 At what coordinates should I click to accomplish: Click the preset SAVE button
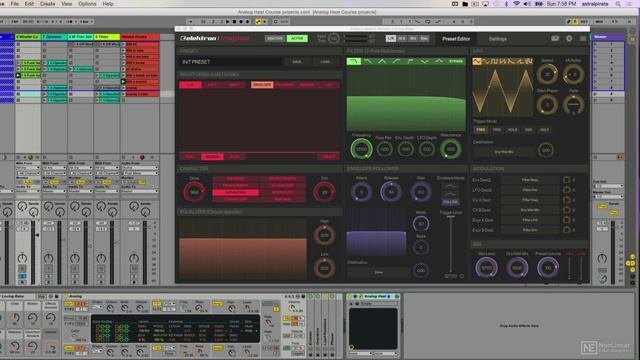(x=297, y=62)
